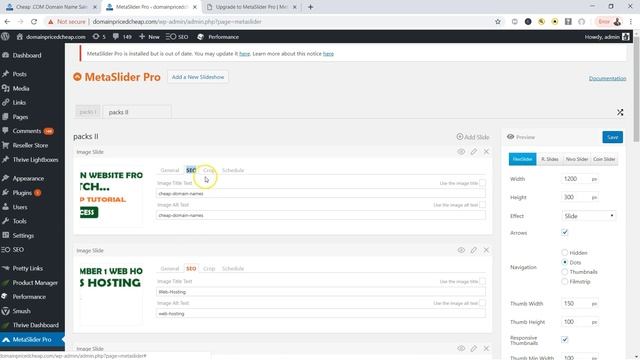Viewport: 640px width, 360px height.
Task: Save the slideshow
Action: coord(612,137)
